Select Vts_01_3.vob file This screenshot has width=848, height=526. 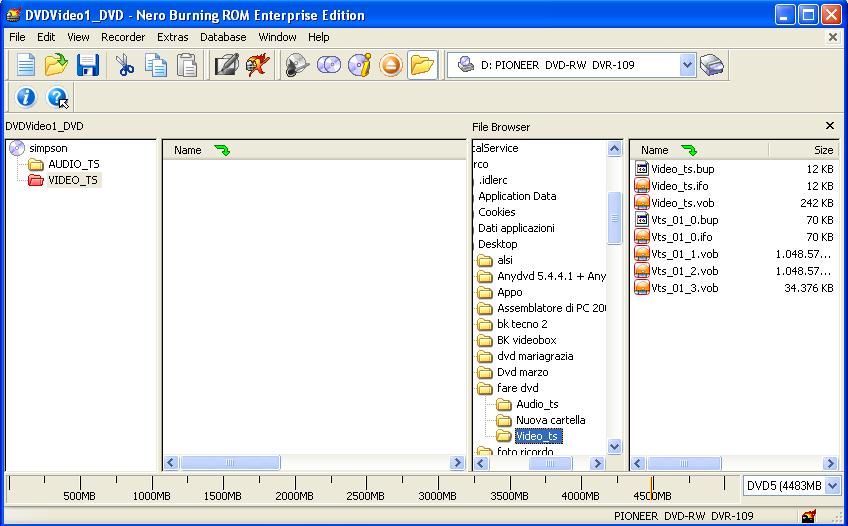(684, 288)
